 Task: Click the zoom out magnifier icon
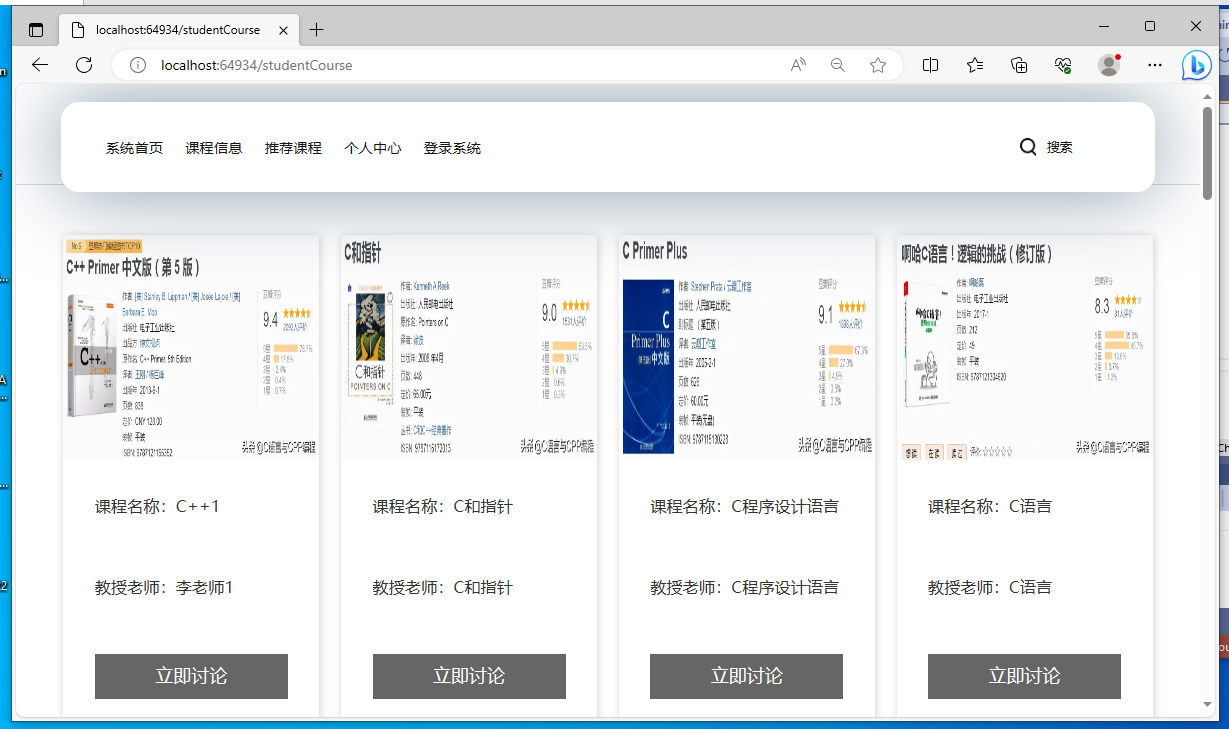point(838,65)
